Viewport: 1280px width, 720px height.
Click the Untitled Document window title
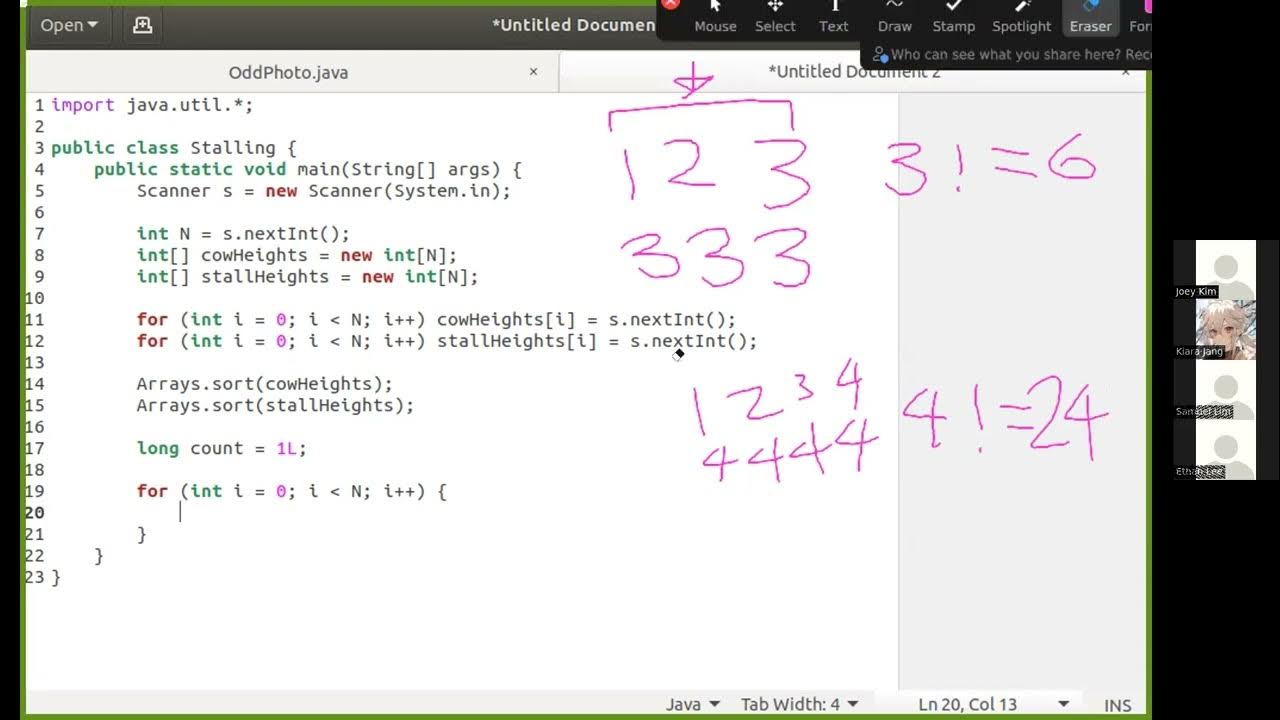pyautogui.click(x=573, y=25)
